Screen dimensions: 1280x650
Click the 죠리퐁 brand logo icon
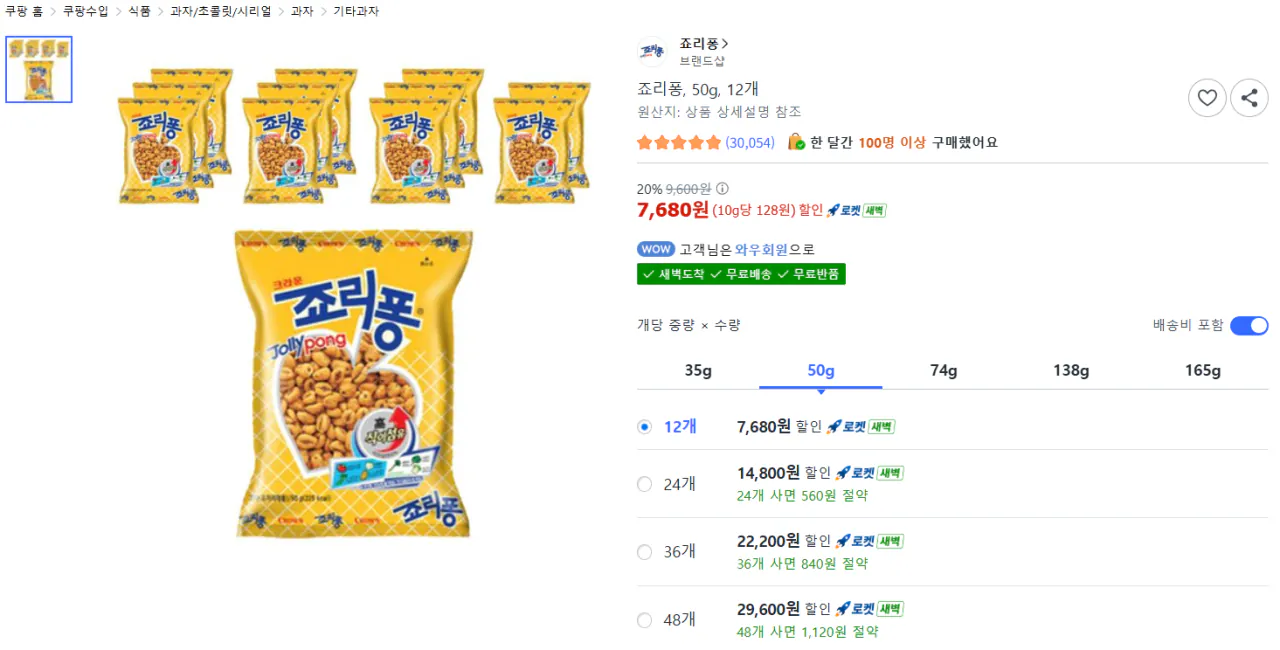651,51
